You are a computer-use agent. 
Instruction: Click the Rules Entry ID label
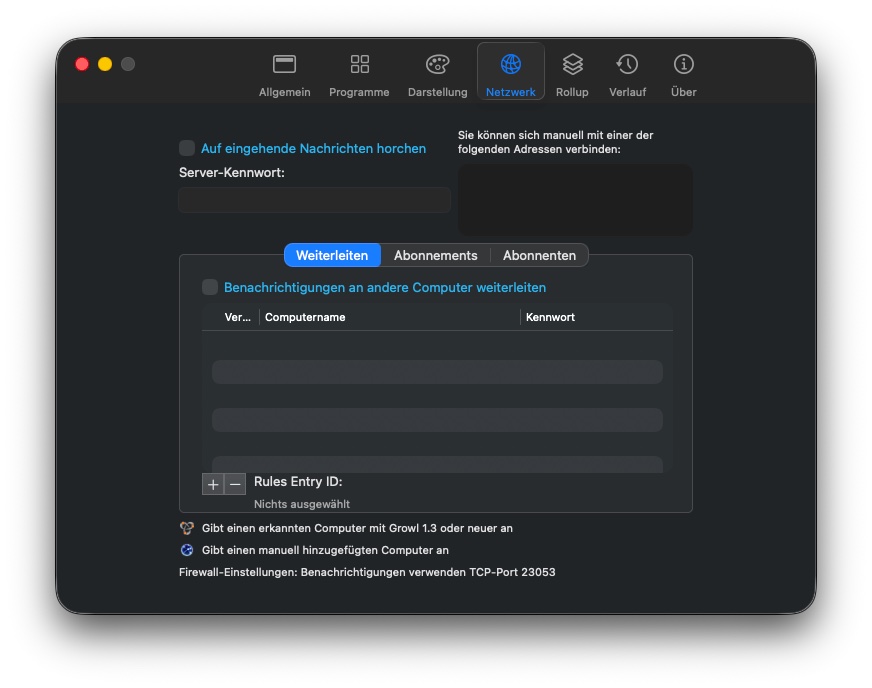[x=298, y=482]
